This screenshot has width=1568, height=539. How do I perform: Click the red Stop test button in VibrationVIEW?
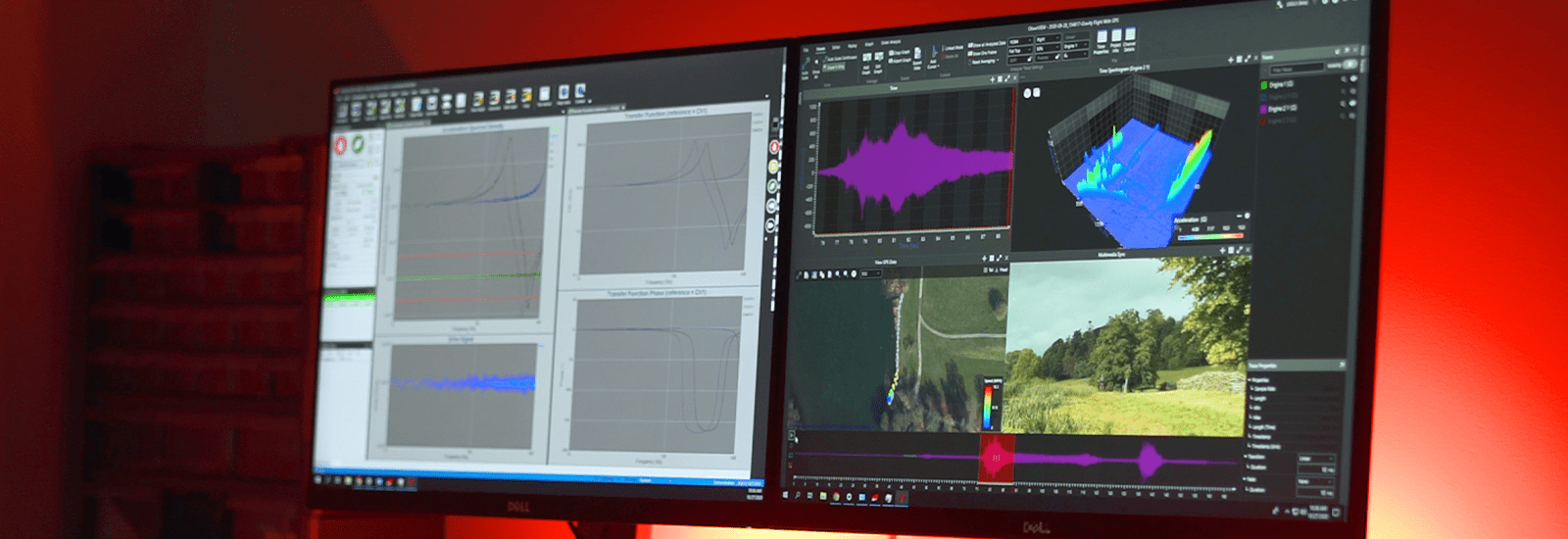(341, 146)
